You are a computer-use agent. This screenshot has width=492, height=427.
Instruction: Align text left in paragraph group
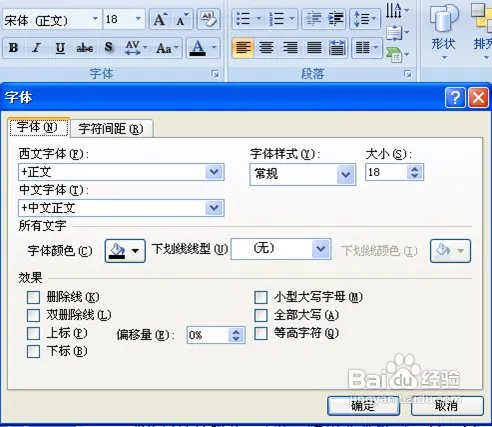pyautogui.click(x=243, y=48)
